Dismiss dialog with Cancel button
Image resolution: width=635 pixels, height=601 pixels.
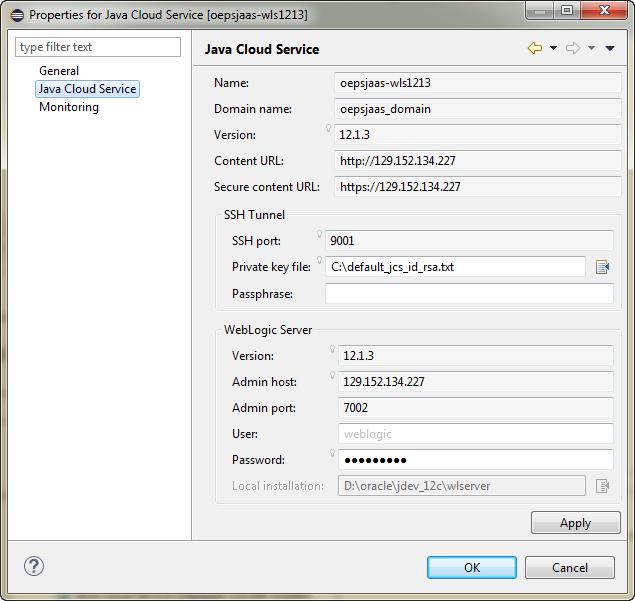point(570,567)
